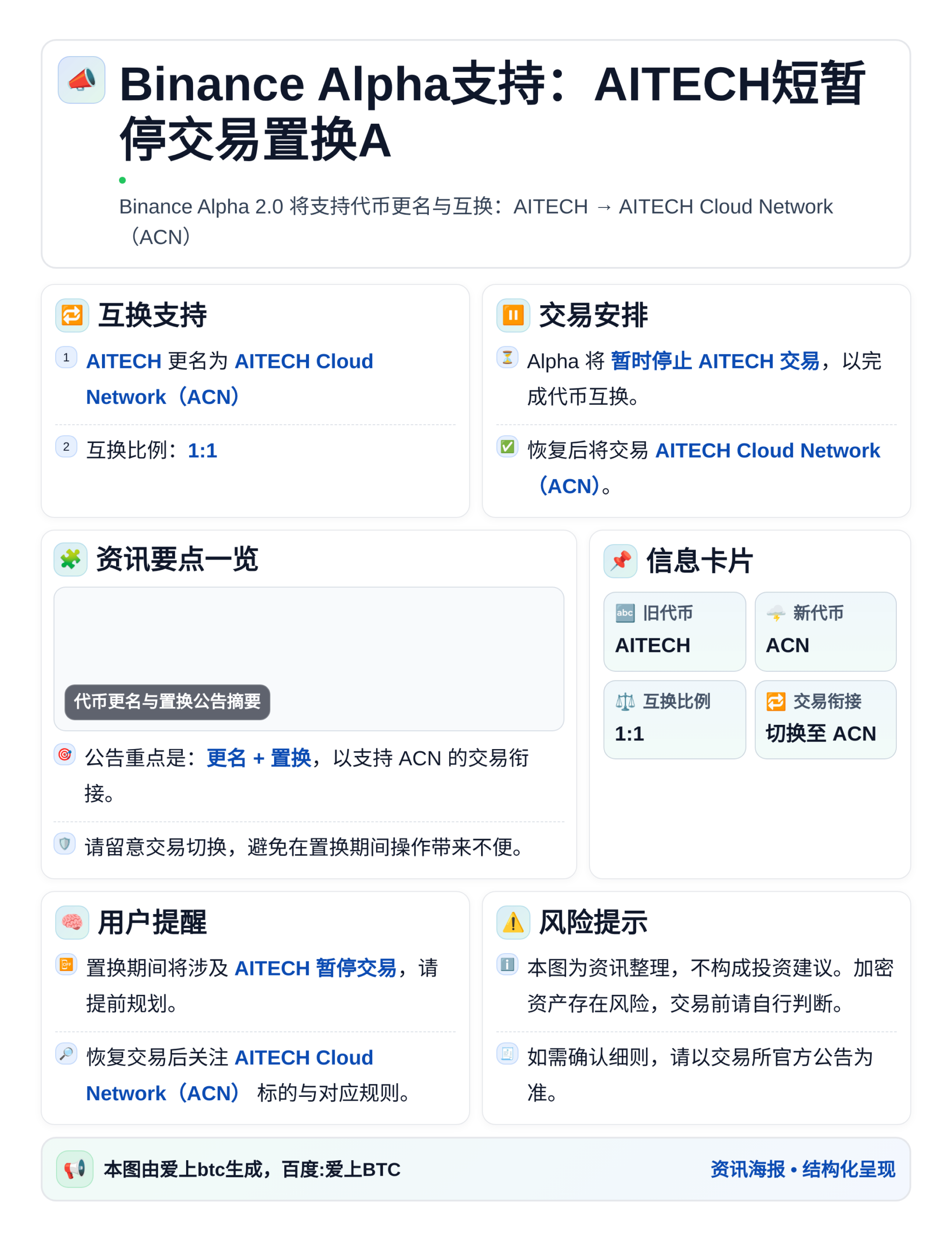The width and height of the screenshot is (952, 1238).
Task: Click the number 1 badge before AITECH 更名为
Action: (66, 358)
